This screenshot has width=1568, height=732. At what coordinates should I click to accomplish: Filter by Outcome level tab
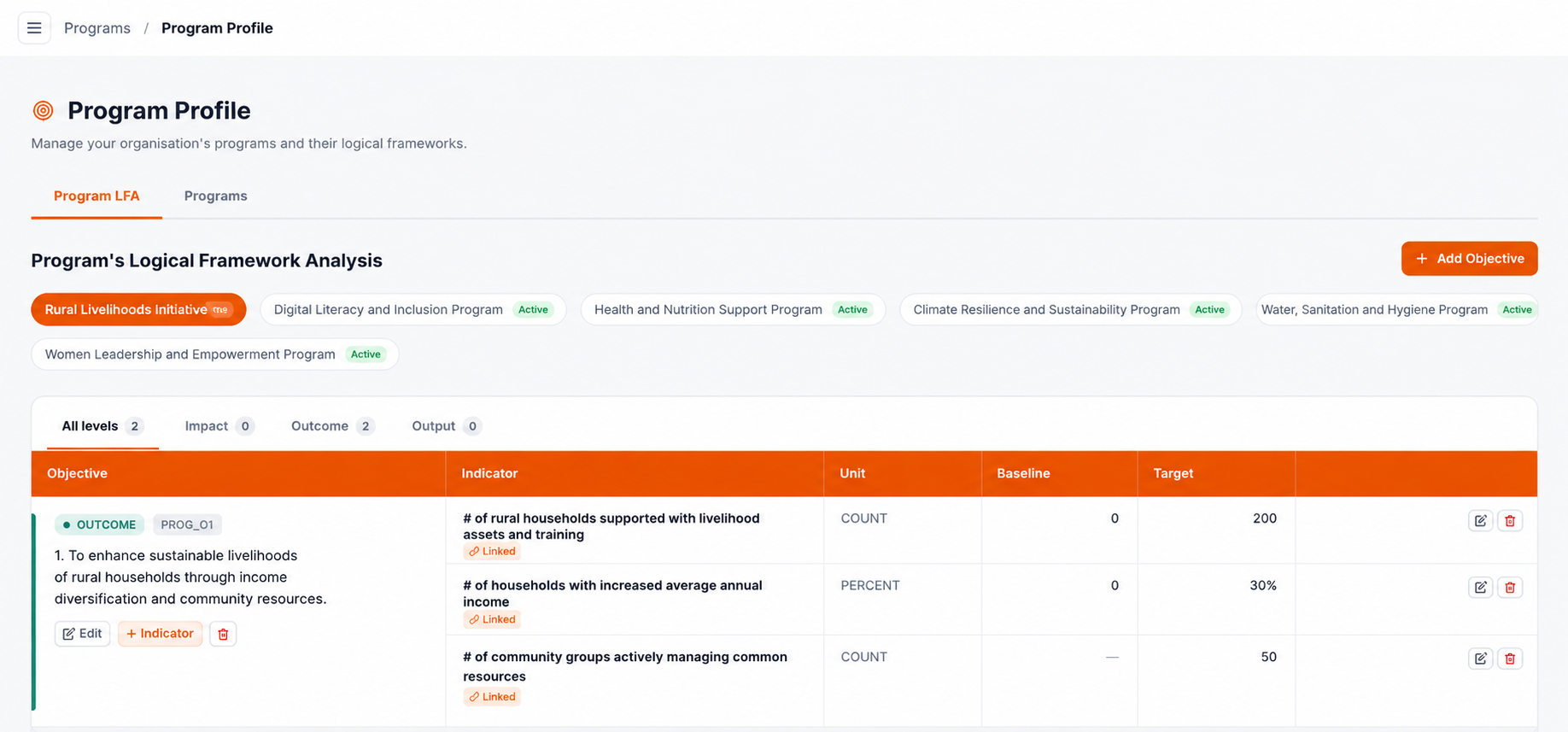332,426
